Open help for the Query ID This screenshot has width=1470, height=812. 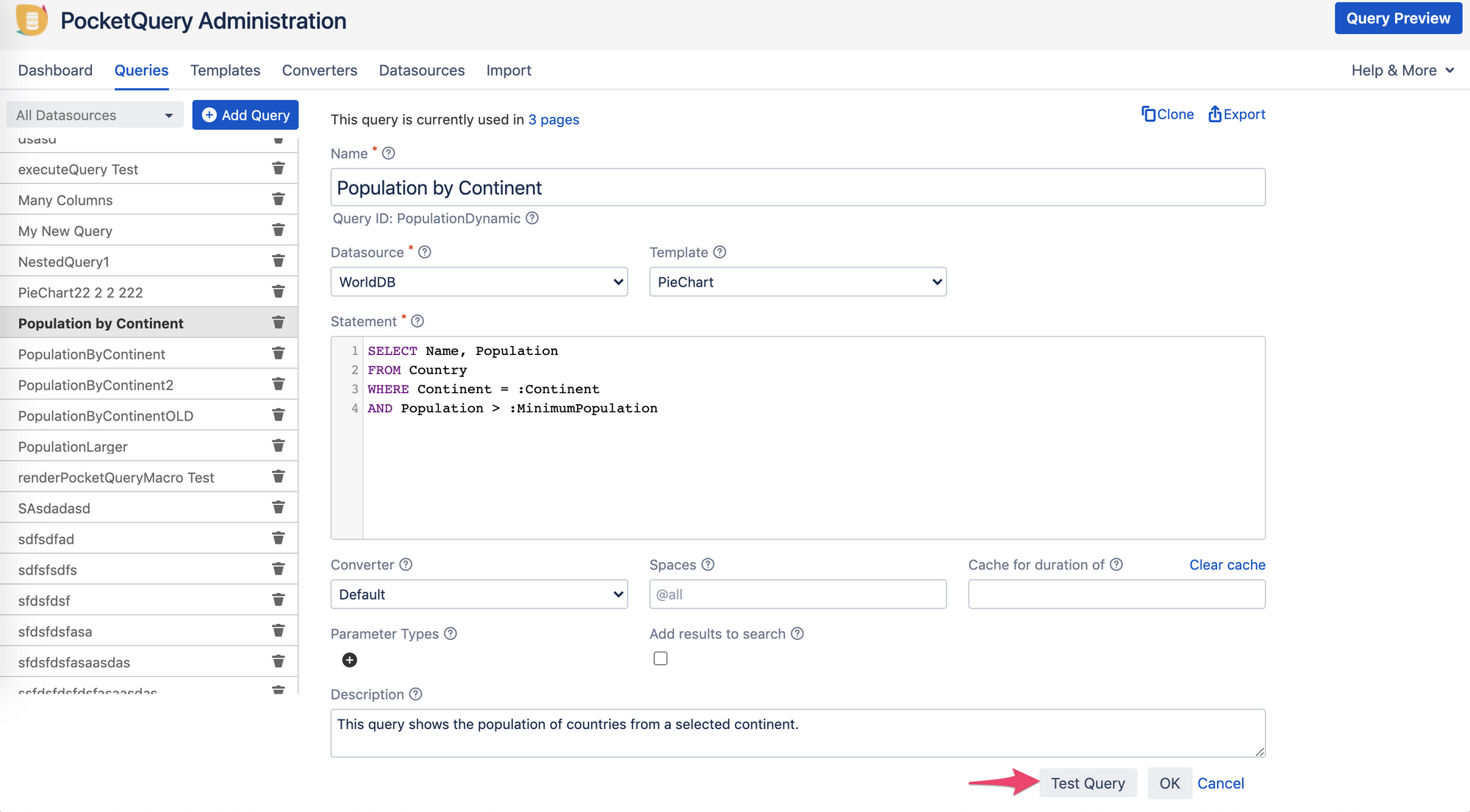coord(532,218)
